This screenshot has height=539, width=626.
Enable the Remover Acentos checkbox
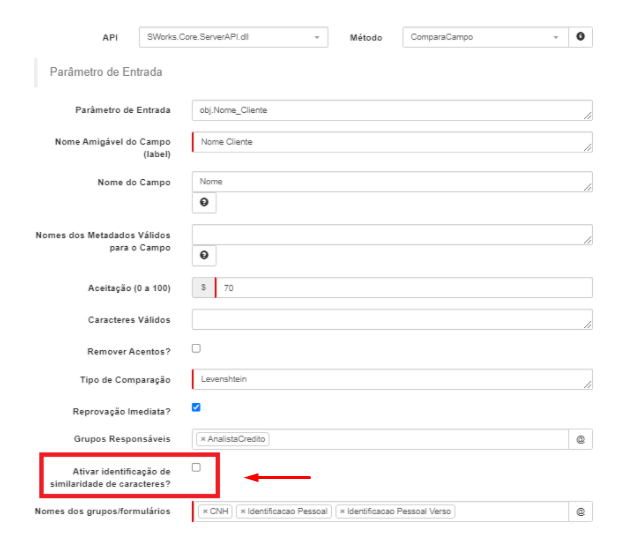(x=196, y=348)
